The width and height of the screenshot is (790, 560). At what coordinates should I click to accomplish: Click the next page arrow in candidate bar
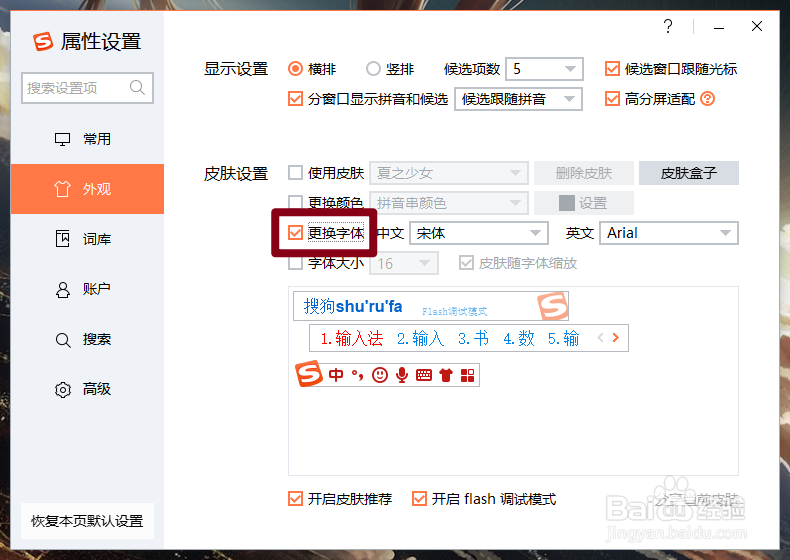coord(615,338)
